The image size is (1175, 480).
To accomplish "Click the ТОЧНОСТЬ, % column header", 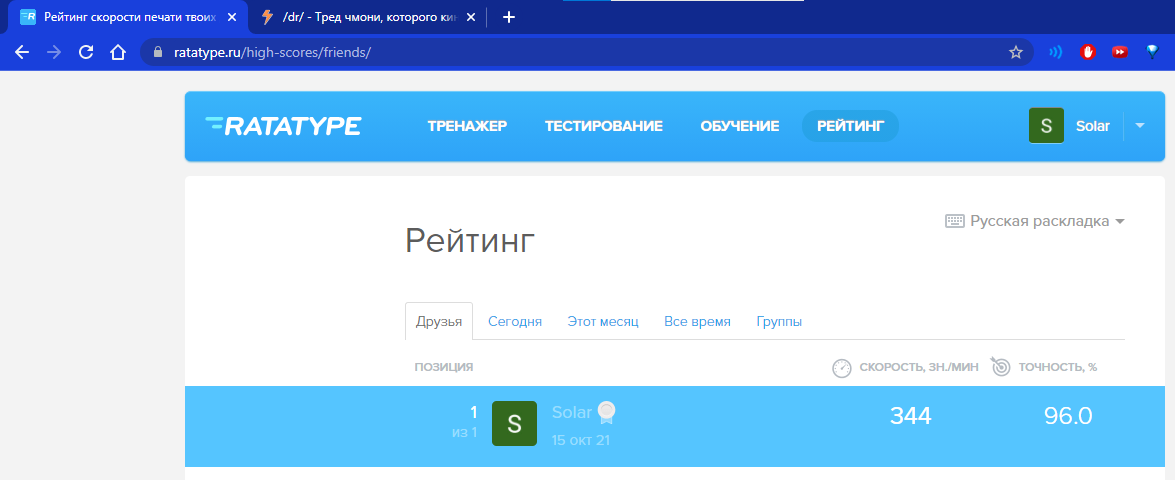I will 1057,367.
